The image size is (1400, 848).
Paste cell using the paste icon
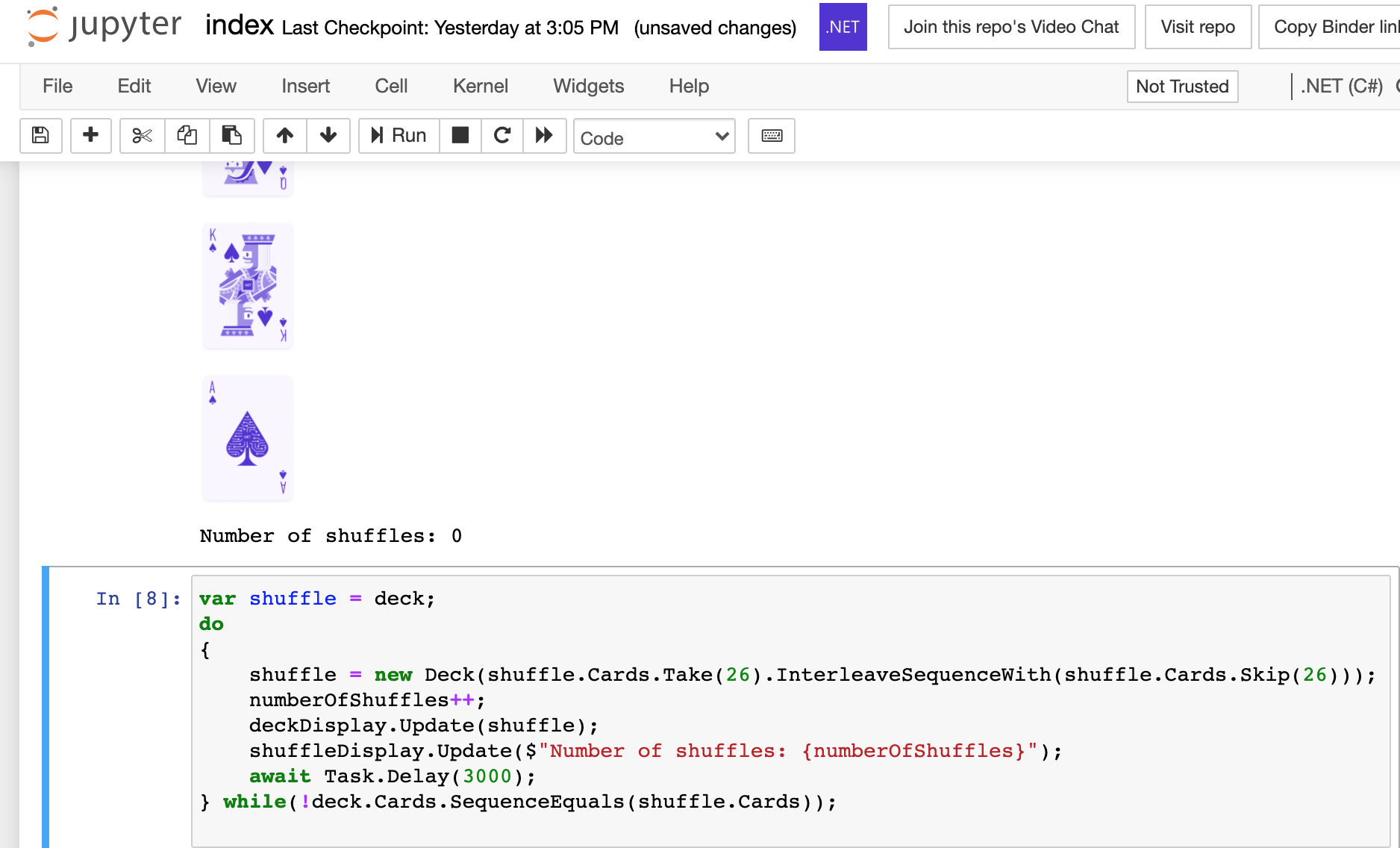tap(231, 136)
